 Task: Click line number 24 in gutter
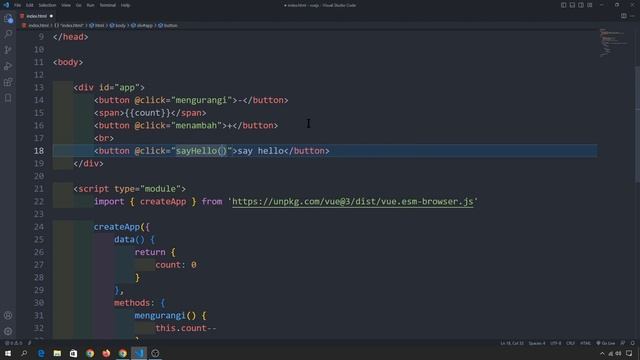[x=39, y=227]
